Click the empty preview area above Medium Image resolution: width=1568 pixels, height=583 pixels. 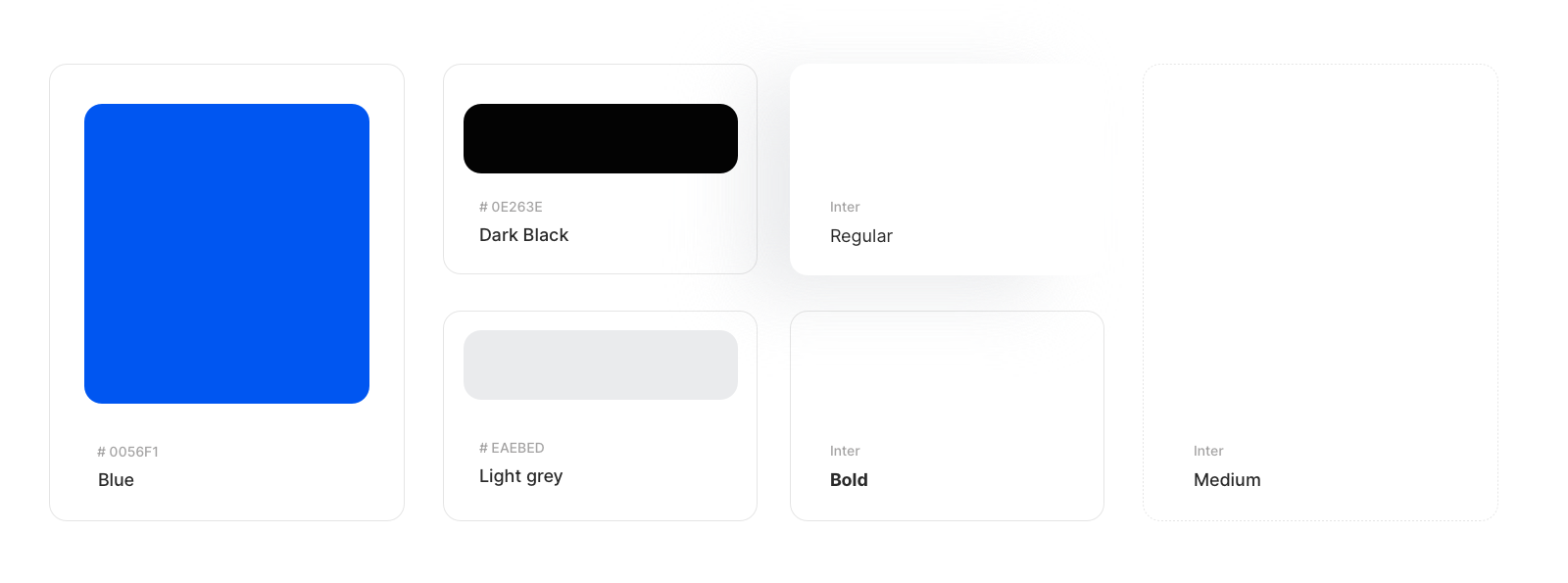click(x=1320, y=245)
